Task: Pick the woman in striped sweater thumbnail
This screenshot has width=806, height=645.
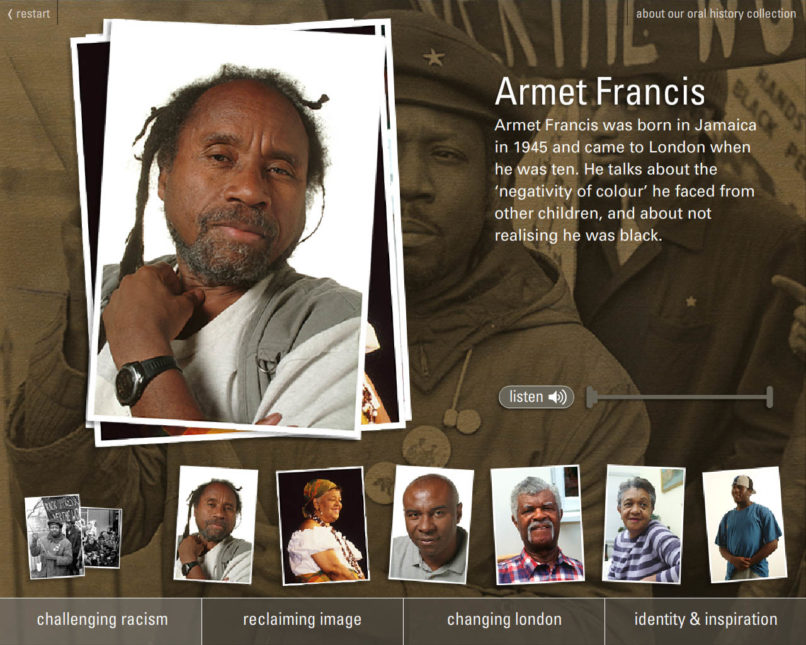Action: (643, 524)
